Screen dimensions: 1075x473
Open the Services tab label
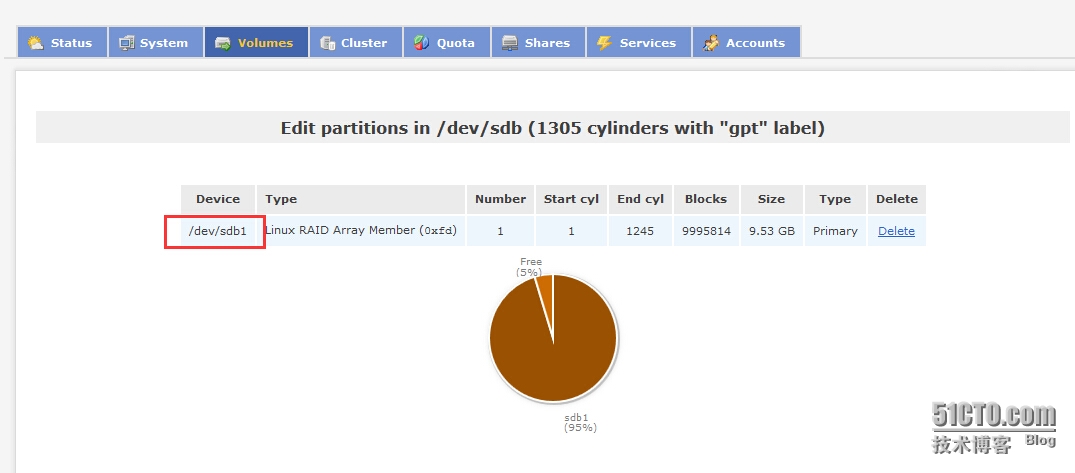[648, 43]
